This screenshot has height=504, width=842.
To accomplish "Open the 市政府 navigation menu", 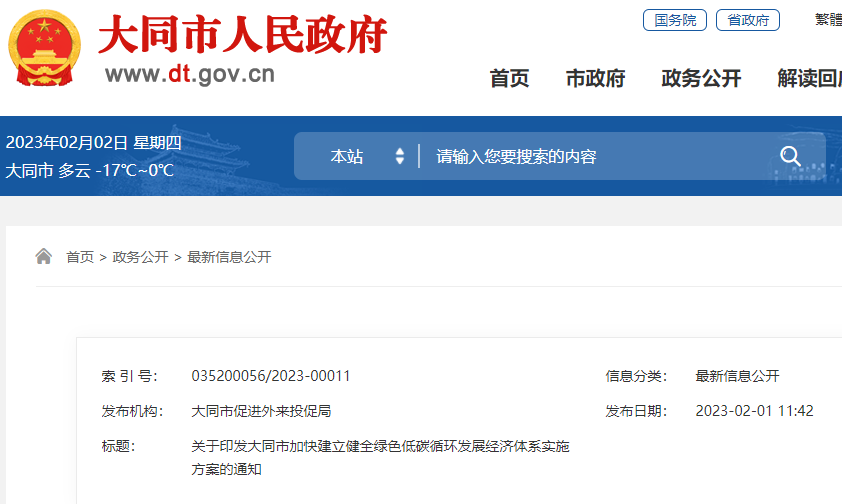I will 595,79.
